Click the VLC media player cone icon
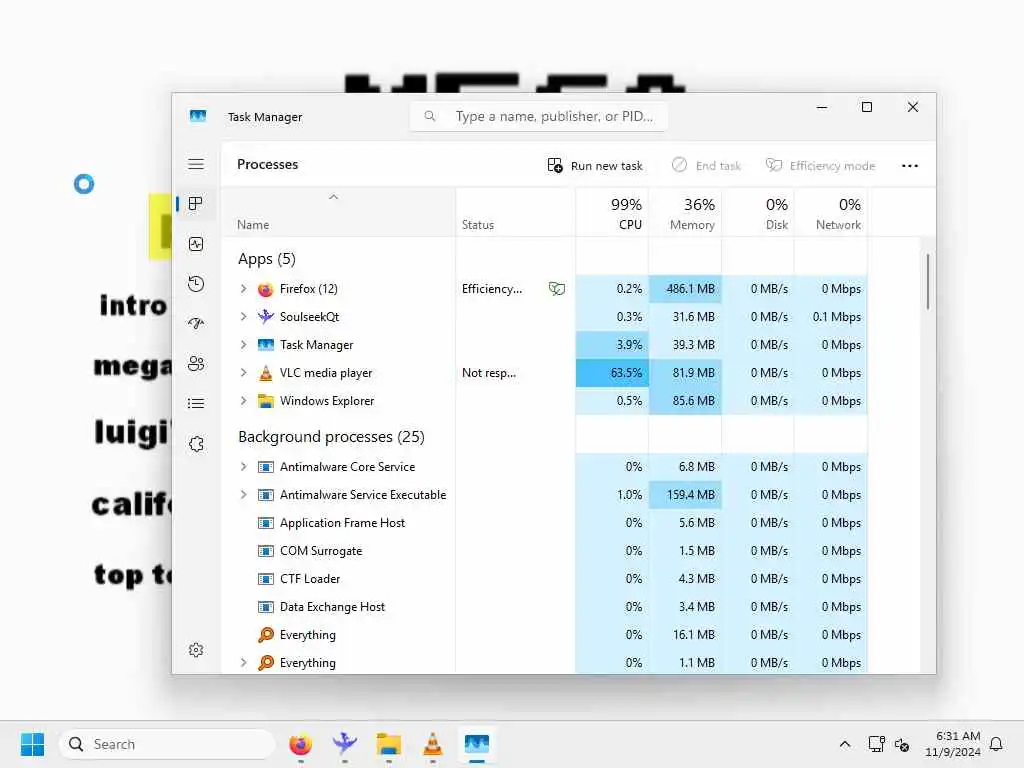Viewport: 1024px width, 768px height. click(x=265, y=373)
